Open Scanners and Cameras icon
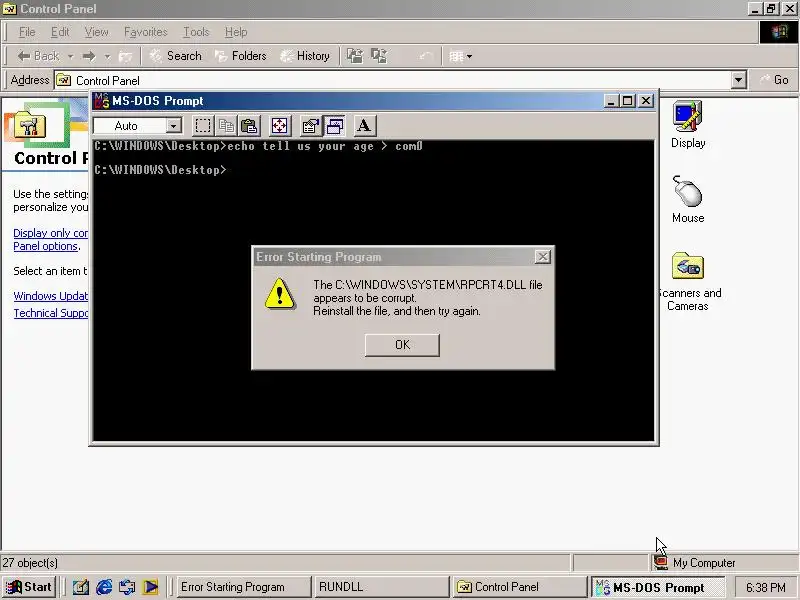 688,282
